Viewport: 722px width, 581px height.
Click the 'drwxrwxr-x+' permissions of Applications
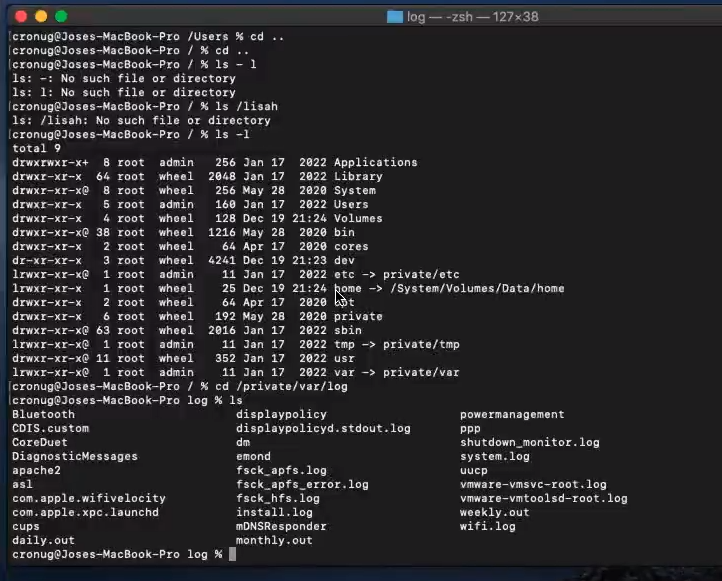tap(51, 163)
